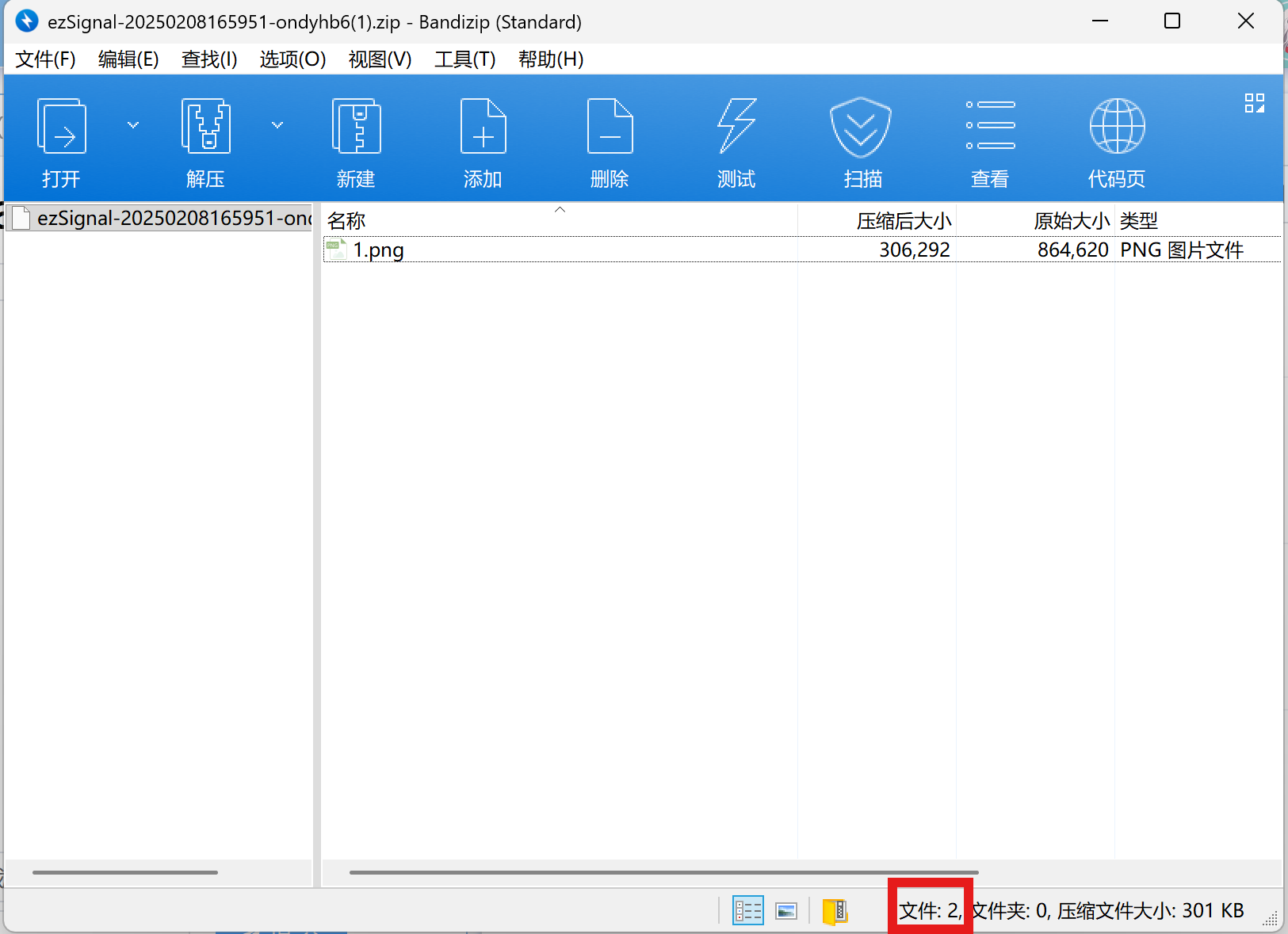Click compressed size value 306,292
This screenshot has width=1288, height=934.
click(x=915, y=250)
